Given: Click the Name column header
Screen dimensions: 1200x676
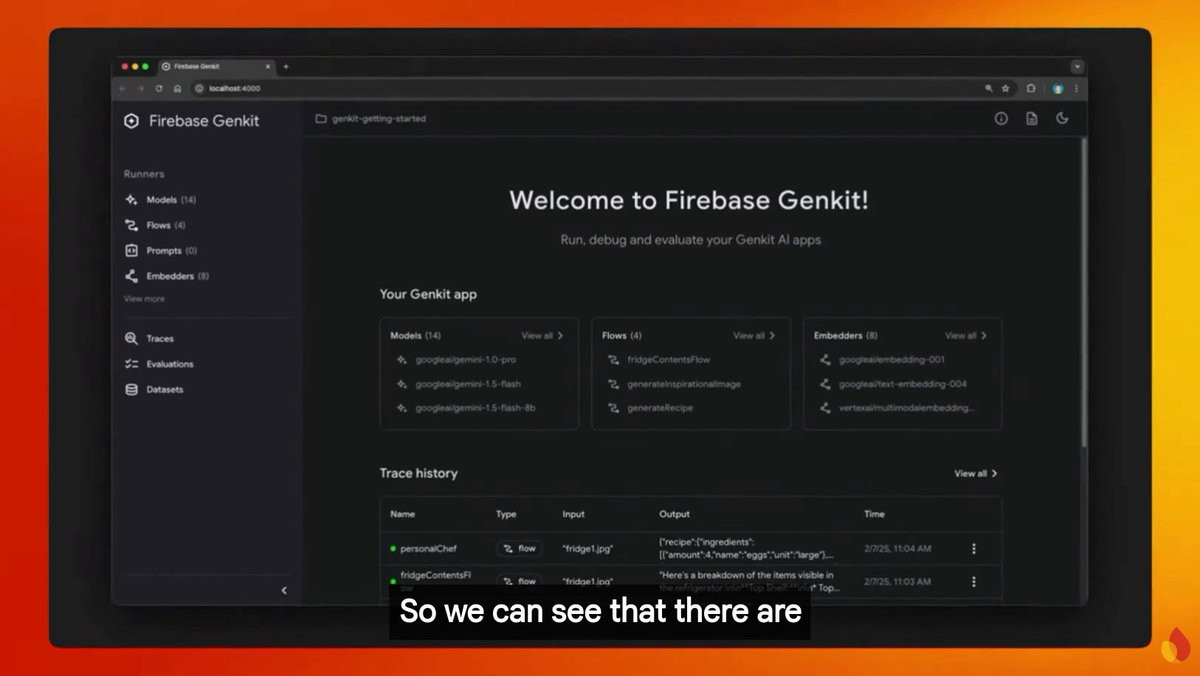Looking at the screenshot, I should coord(402,514).
